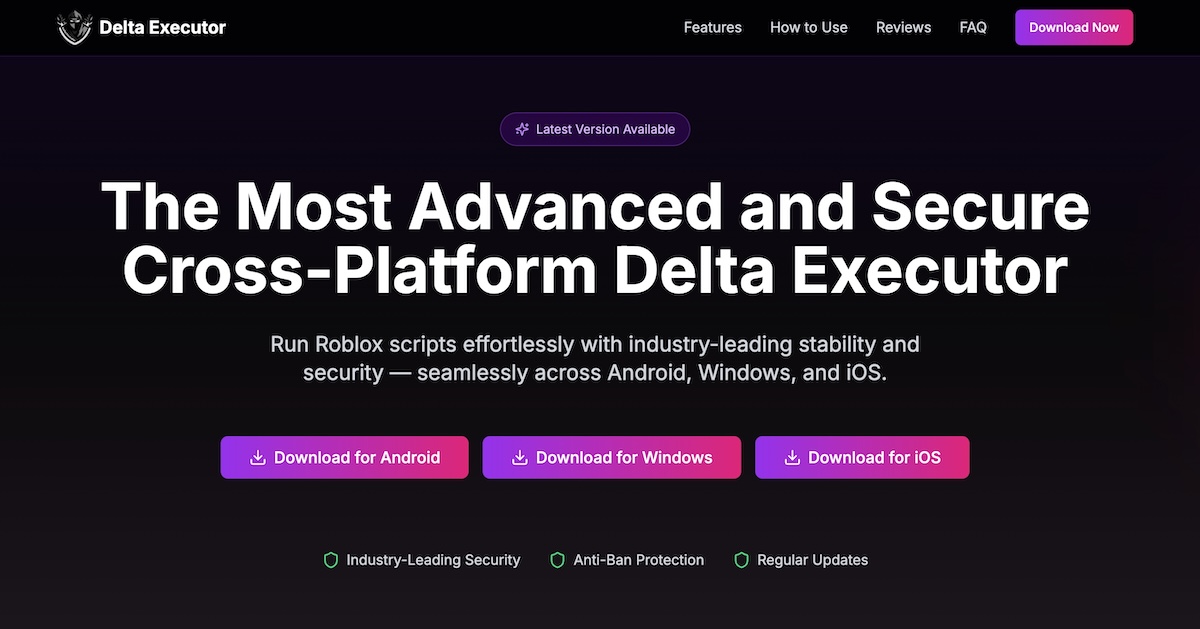Click Download for Android
Image resolution: width=1200 pixels, height=629 pixels.
coord(344,457)
